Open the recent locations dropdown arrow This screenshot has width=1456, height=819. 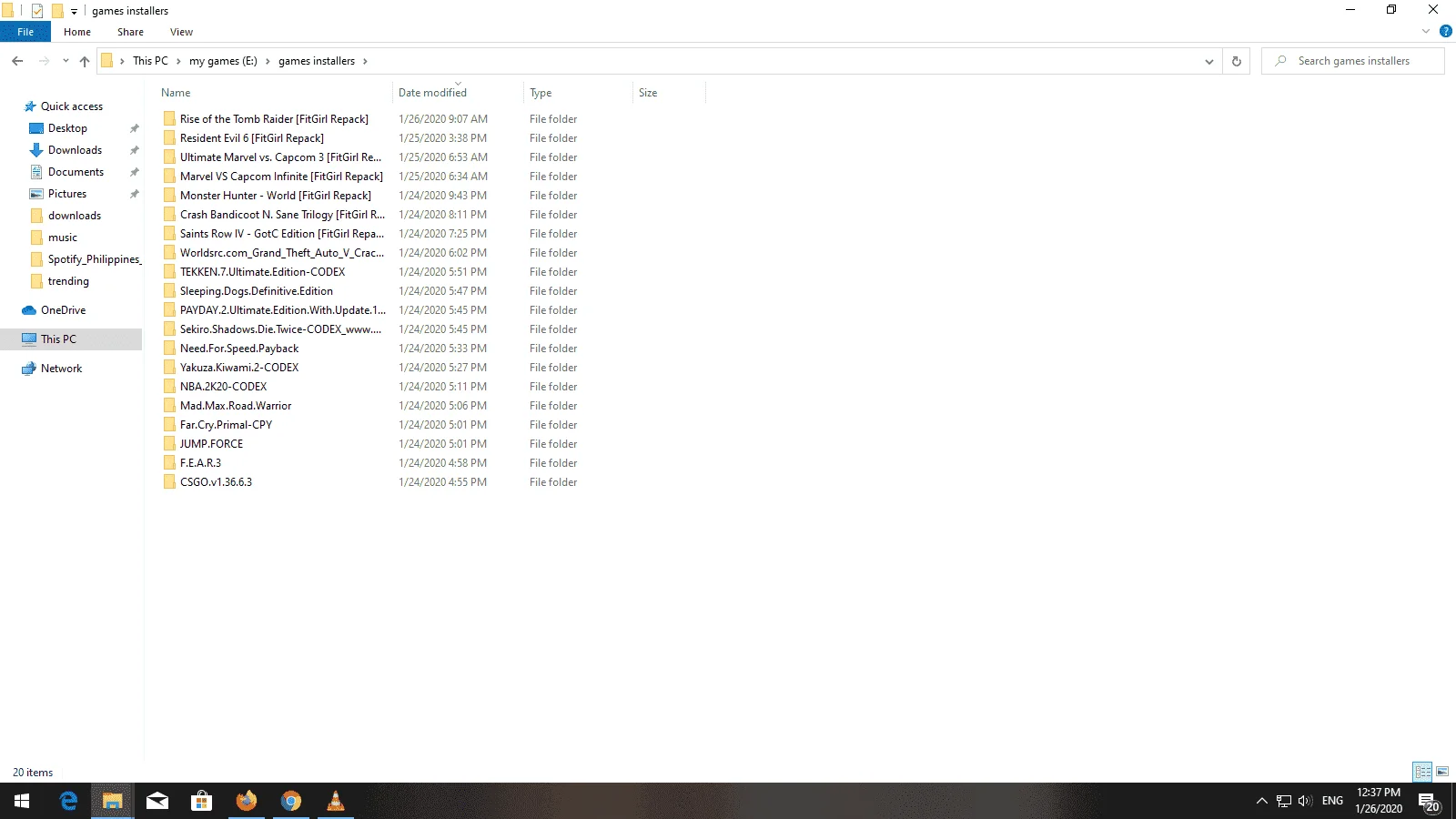click(66, 61)
